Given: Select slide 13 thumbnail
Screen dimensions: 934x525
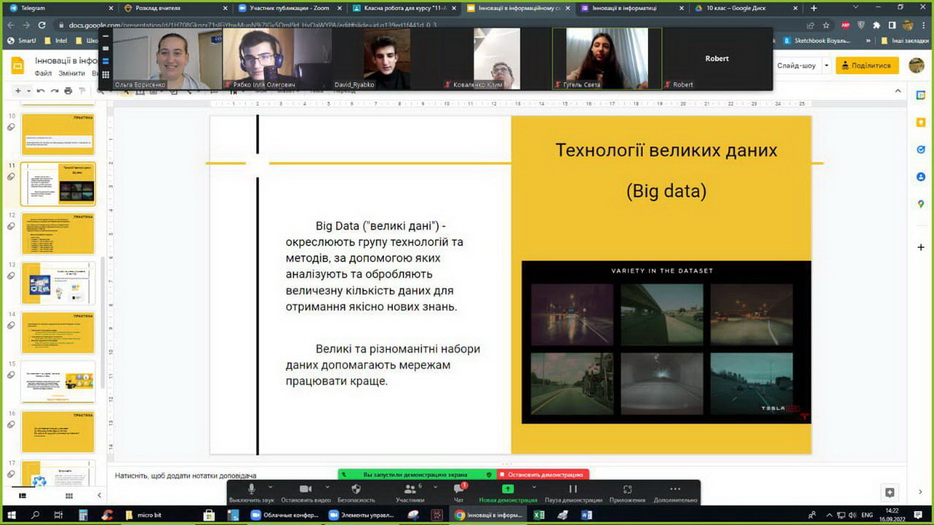Looking at the screenshot, I should pyautogui.click(x=58, y=283).
